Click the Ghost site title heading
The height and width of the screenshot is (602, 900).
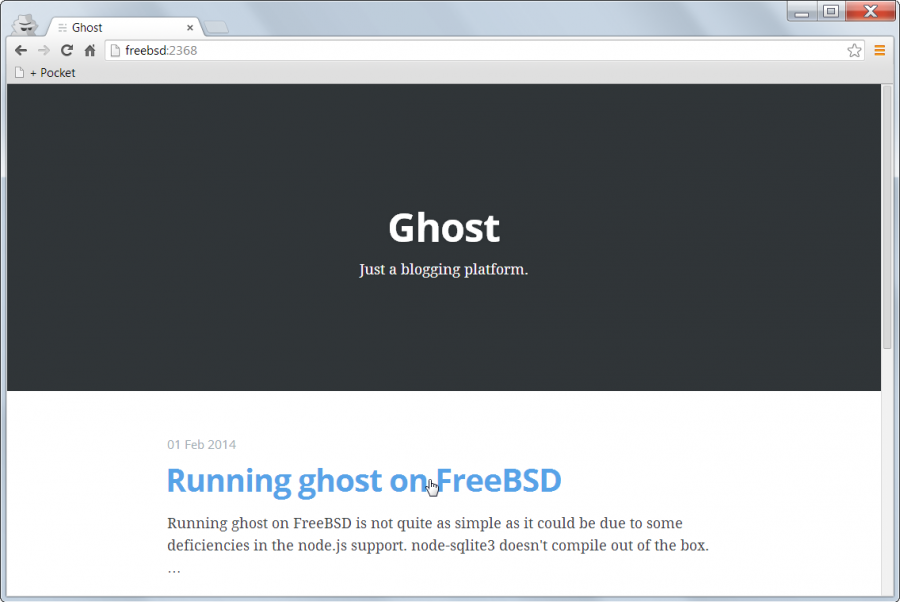[443, 228]
